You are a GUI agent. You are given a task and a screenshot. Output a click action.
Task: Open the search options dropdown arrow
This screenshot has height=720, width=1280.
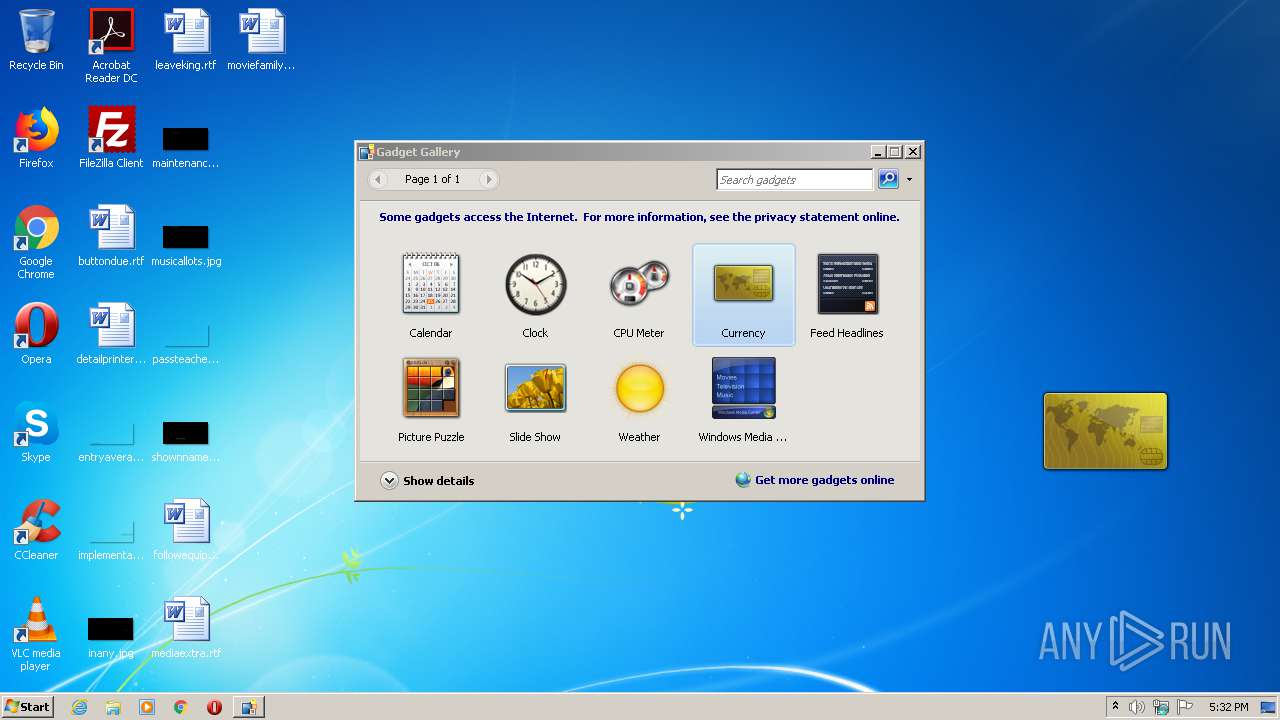[x=909, y=180]
